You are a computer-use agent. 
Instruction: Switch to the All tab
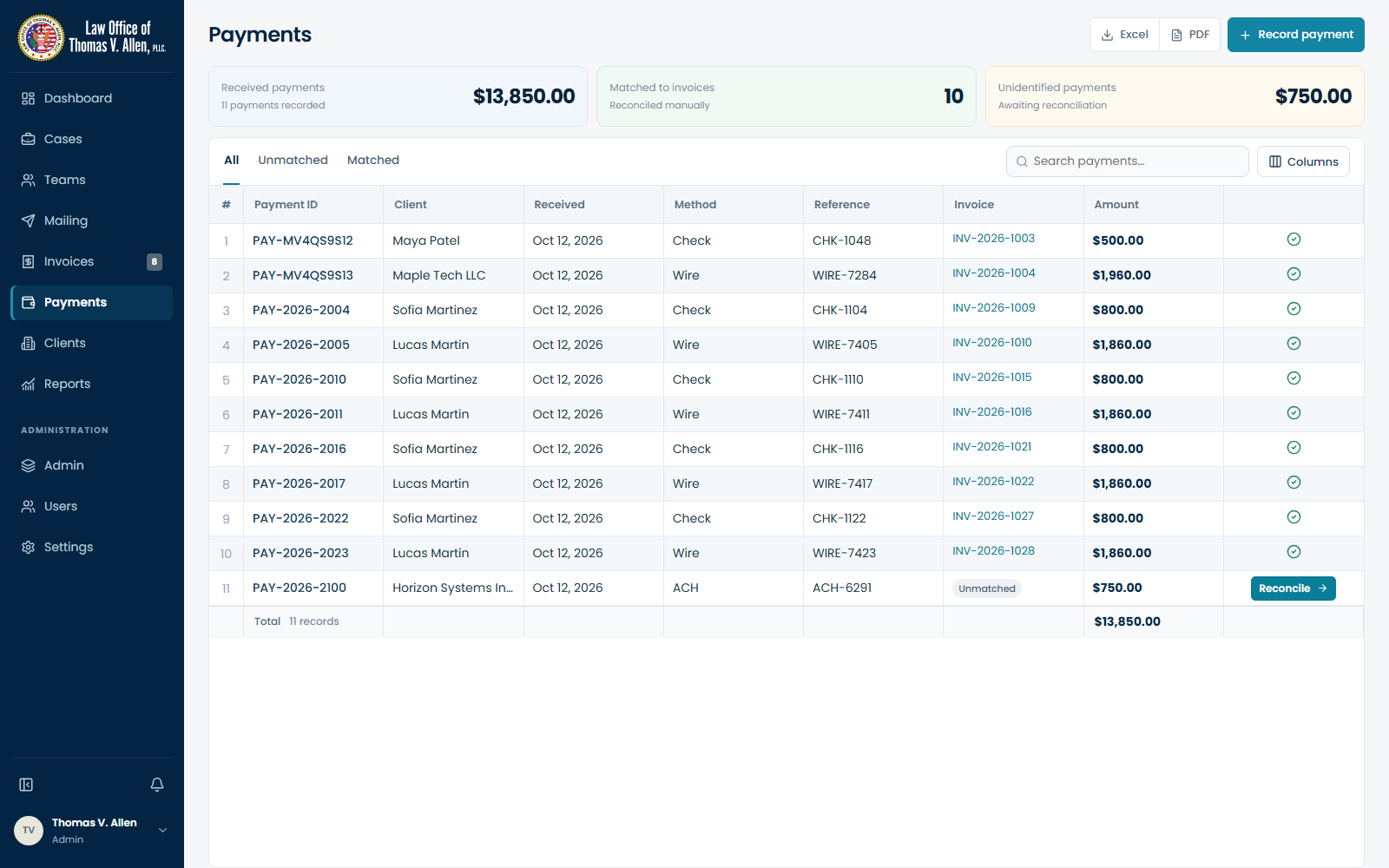pos(231,161)
